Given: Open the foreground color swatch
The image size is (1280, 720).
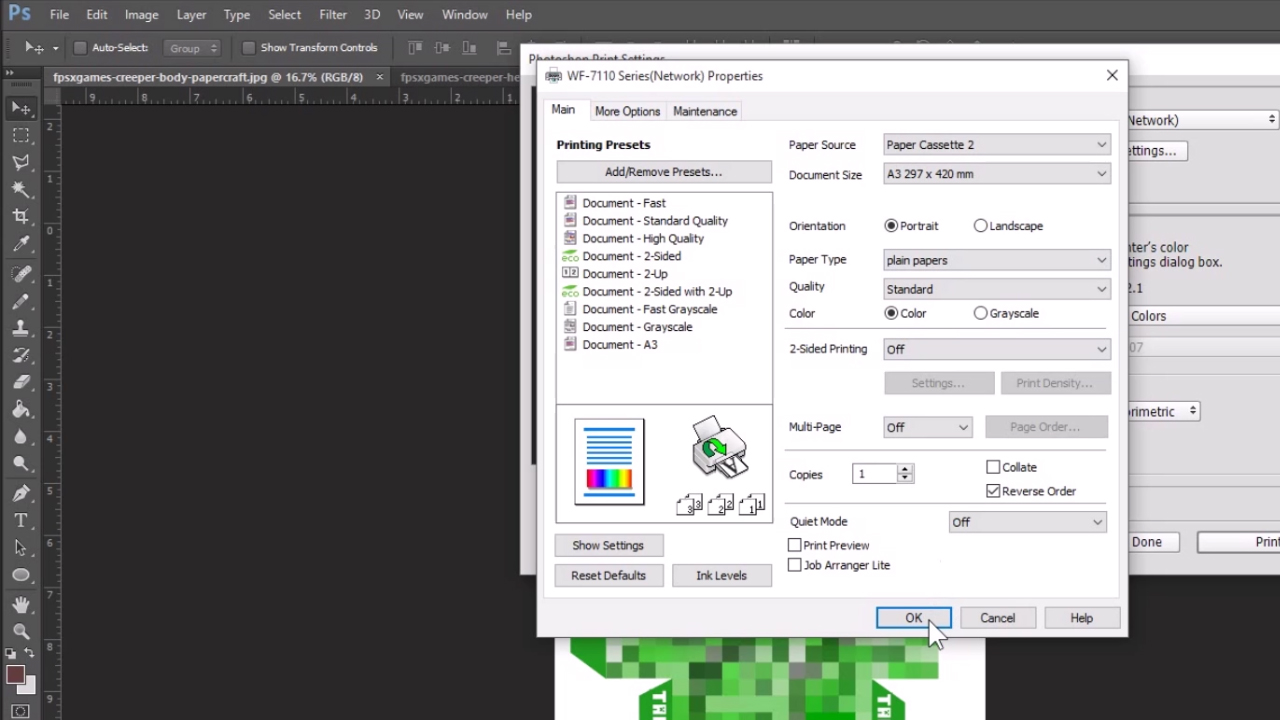Looking at the screenshot, I should click(x=14, y=675).
